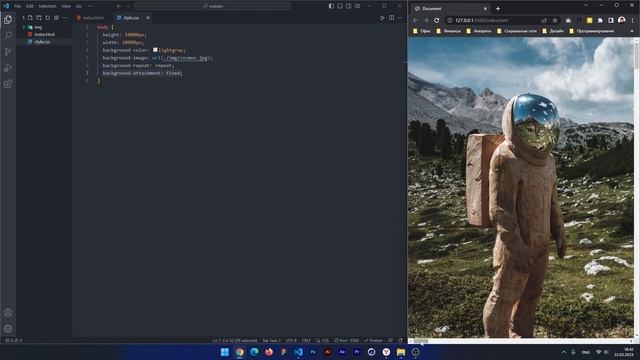Image resolution: width=640 pixels, height=360 pixels.
Task: Click the errors and warnings status item
Action: pos(13,340)
